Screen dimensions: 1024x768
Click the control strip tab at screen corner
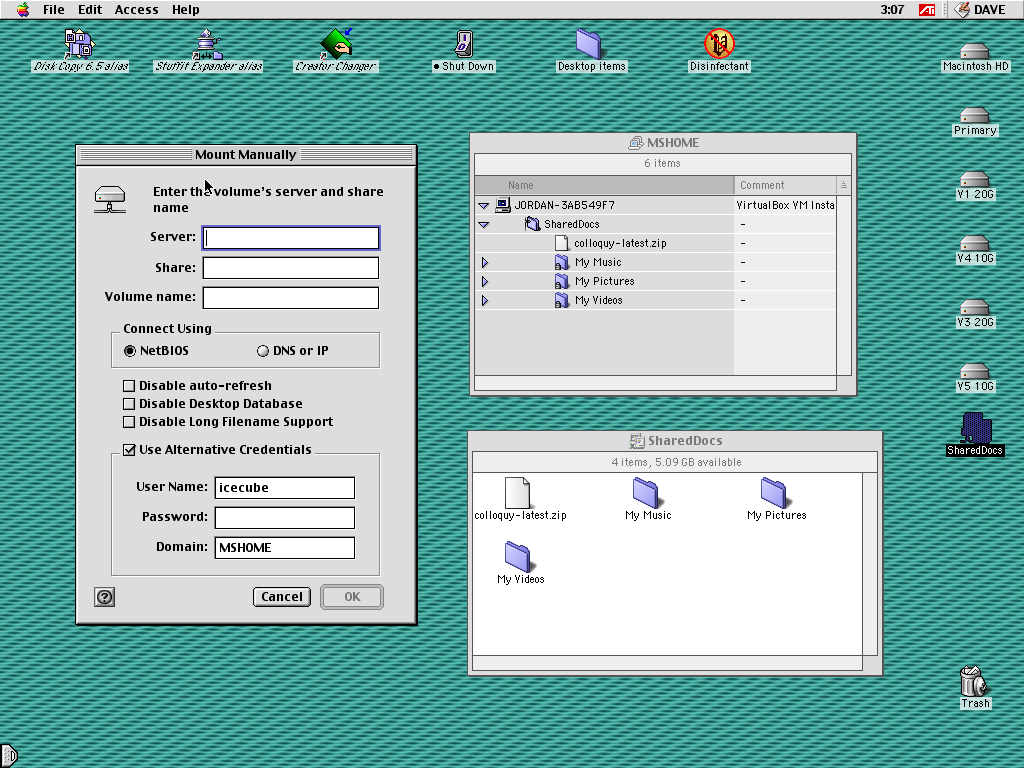coord(8,756)
